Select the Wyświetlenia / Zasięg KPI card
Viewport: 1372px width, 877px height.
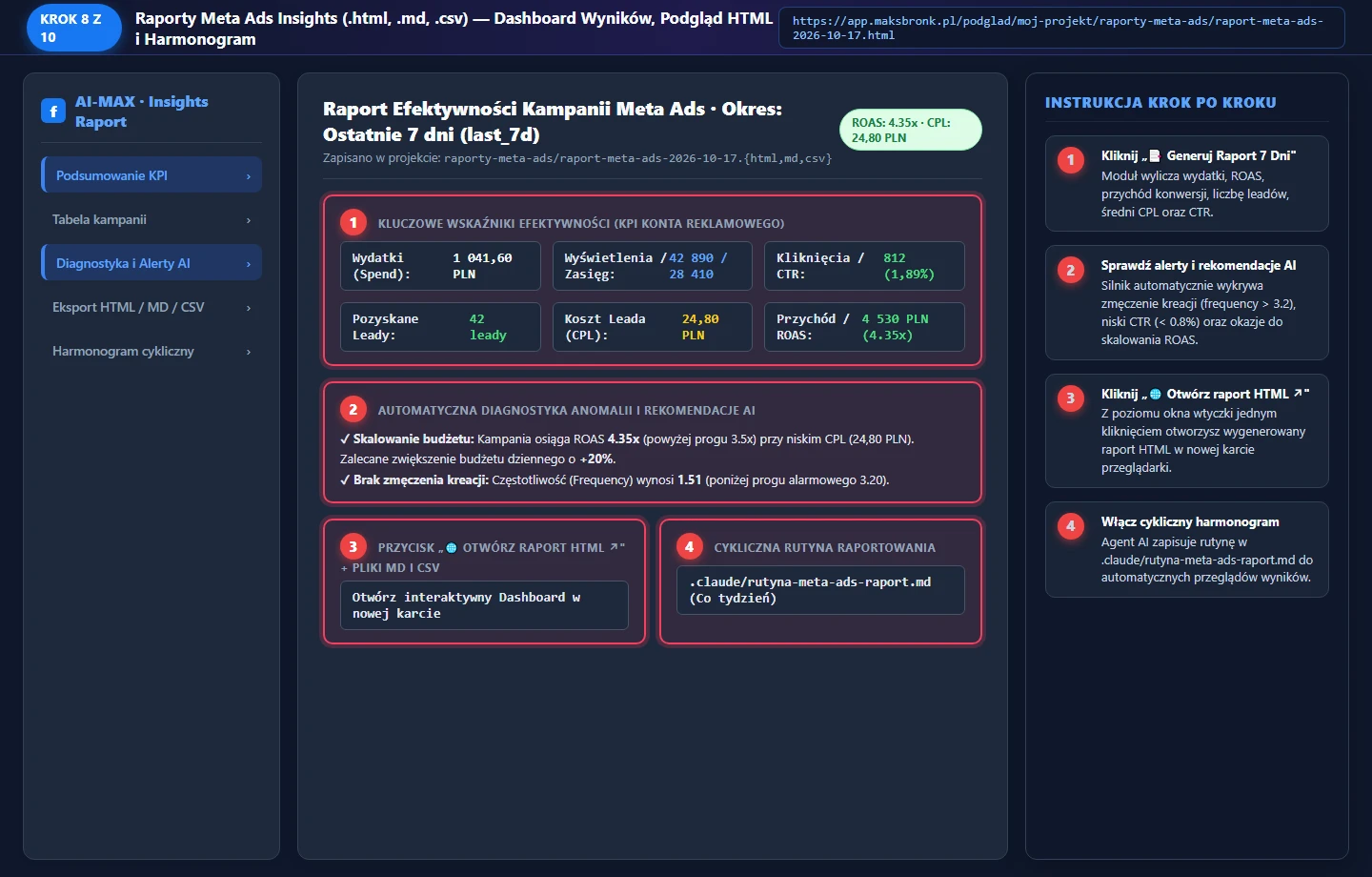point(653,266)
